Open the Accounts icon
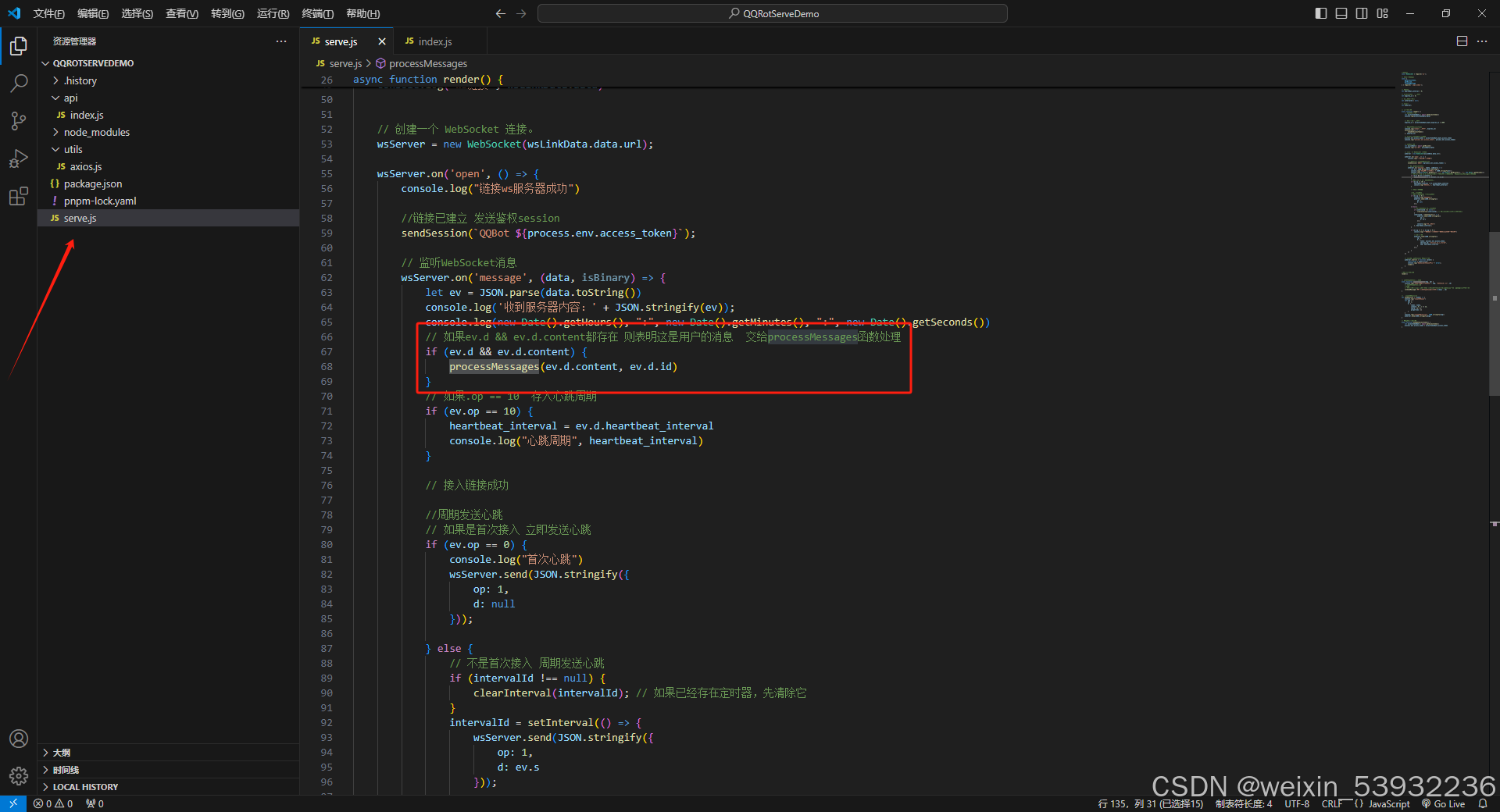Image resolution: width=1500 pixels, height=812 pixels. (18, 739)
